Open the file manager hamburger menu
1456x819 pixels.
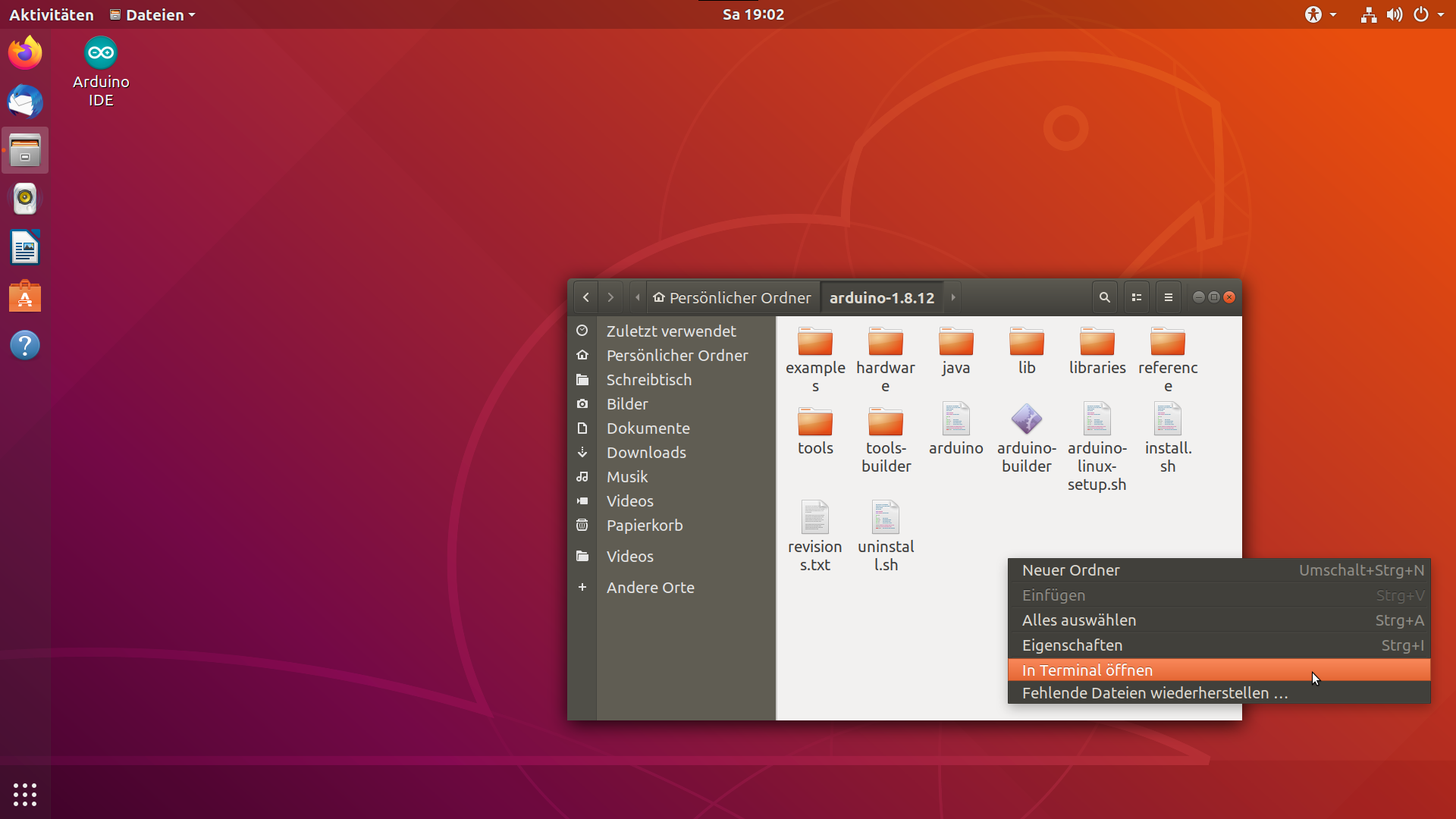pos(1168,297)
